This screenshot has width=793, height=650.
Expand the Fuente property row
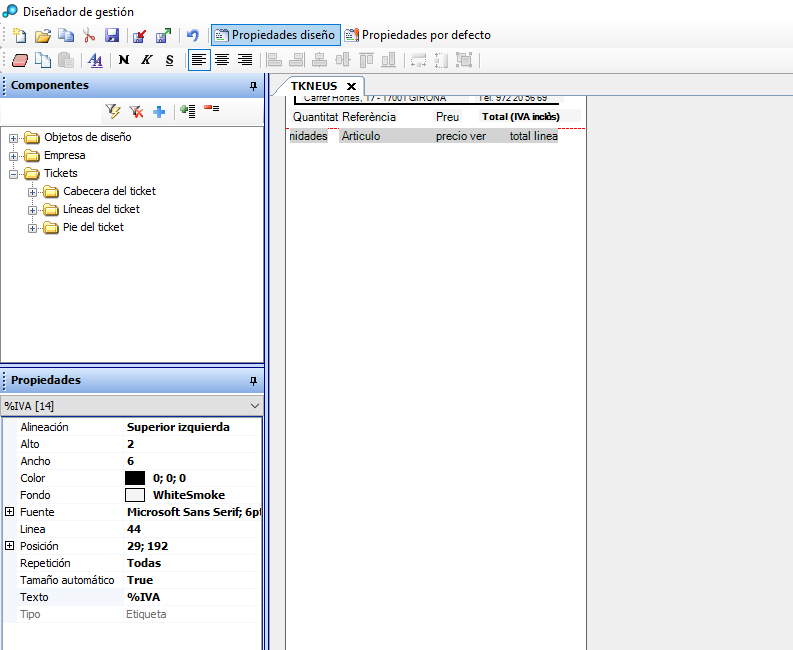pyautogui.click(x=10, y=512)
